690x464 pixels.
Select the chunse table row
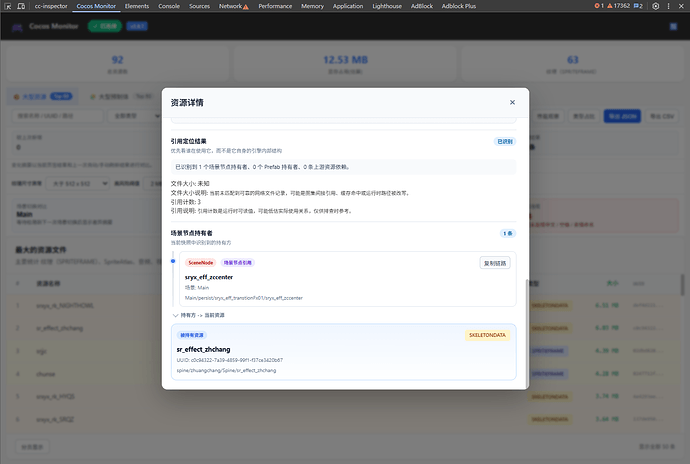pos(344,374)
